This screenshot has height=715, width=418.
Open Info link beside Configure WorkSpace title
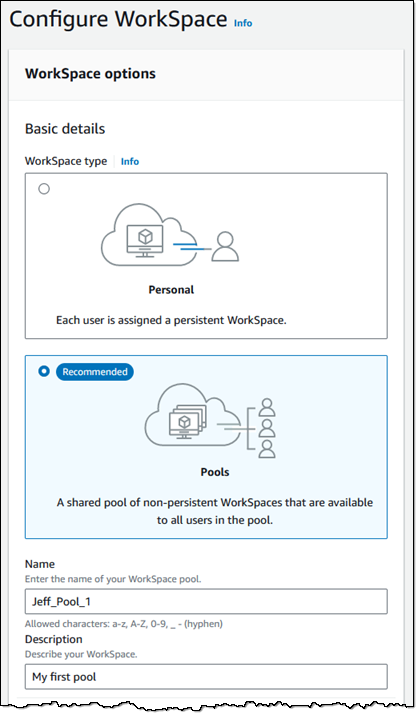coord(243,23)
